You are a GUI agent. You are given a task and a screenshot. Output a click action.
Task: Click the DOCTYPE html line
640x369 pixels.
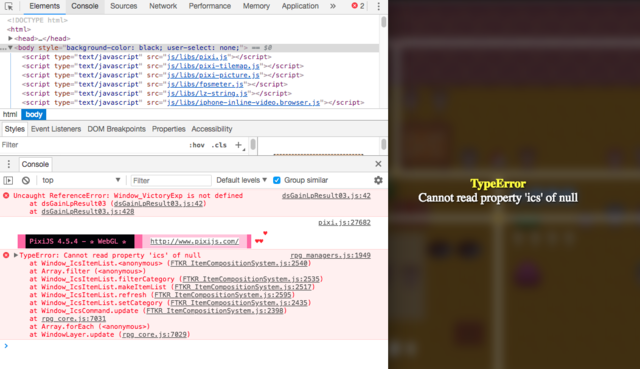coord(37,20)
